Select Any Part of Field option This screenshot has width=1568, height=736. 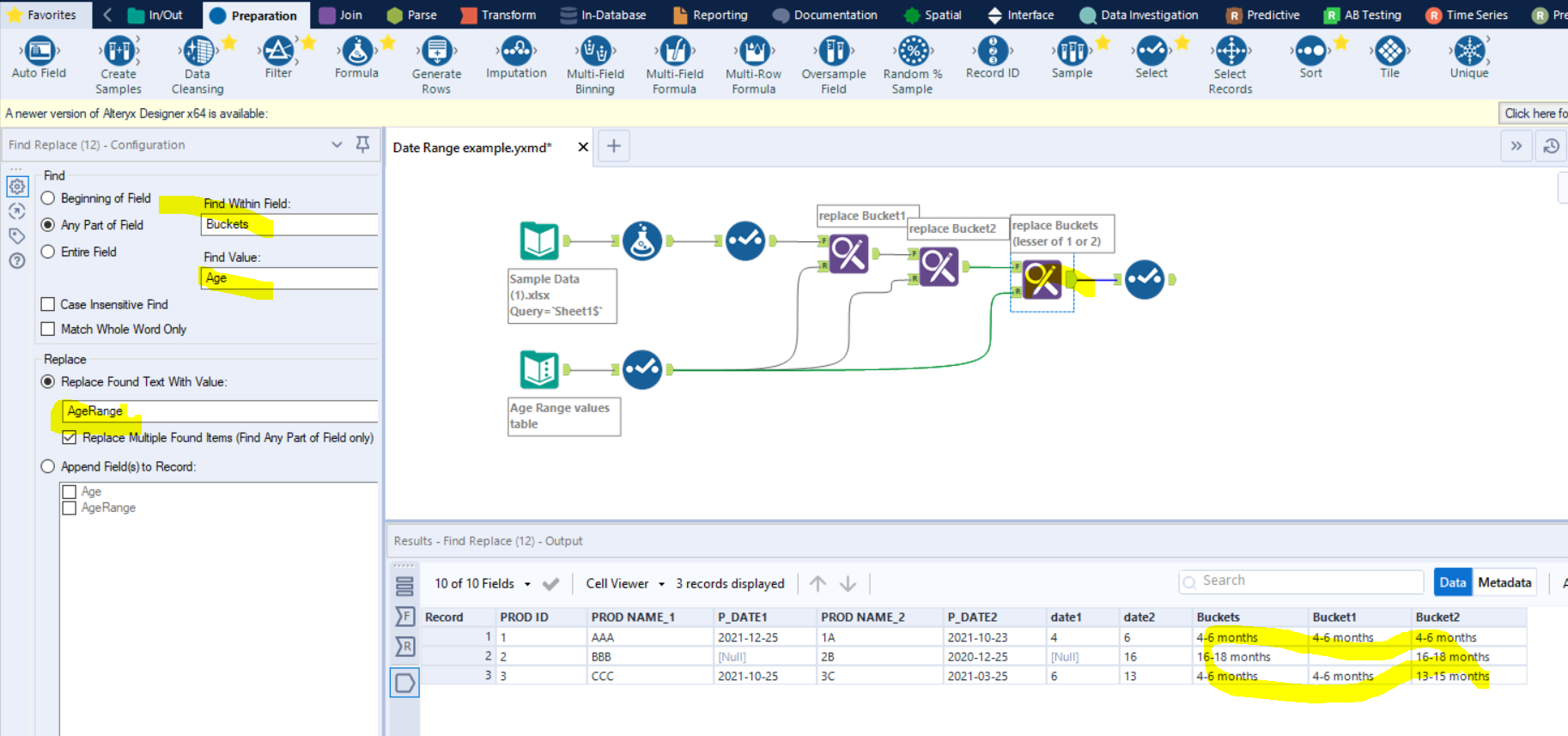tap(48, 225)
